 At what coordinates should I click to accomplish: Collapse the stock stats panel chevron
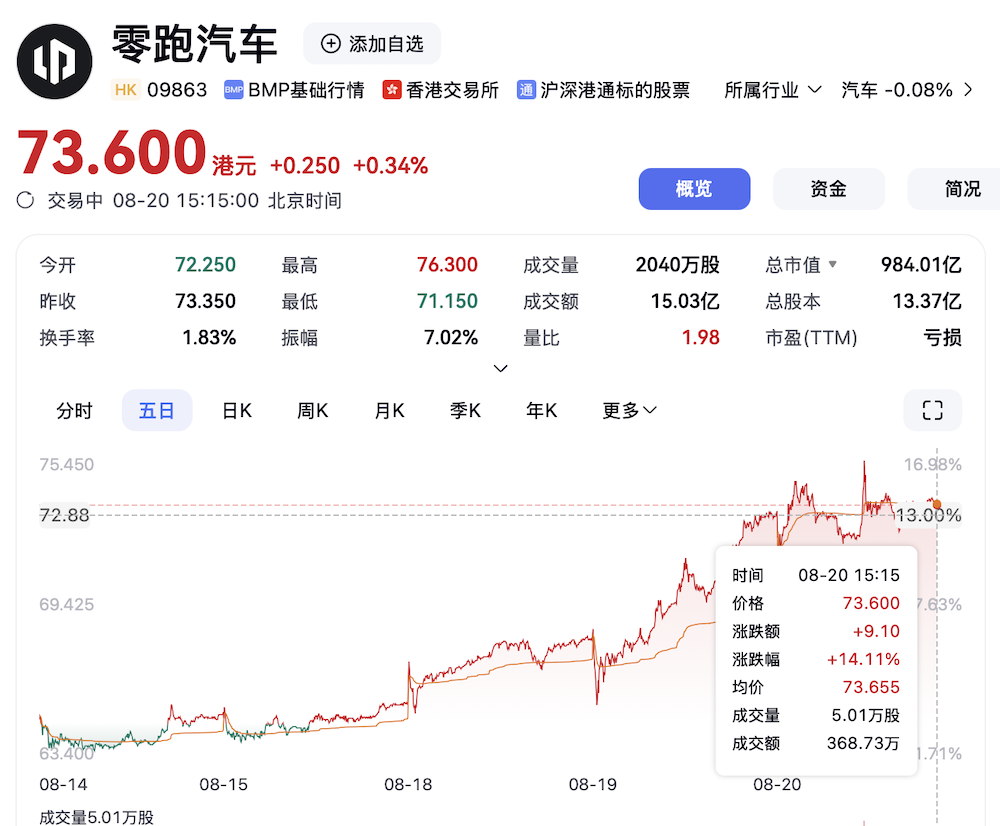coord(500,368)
